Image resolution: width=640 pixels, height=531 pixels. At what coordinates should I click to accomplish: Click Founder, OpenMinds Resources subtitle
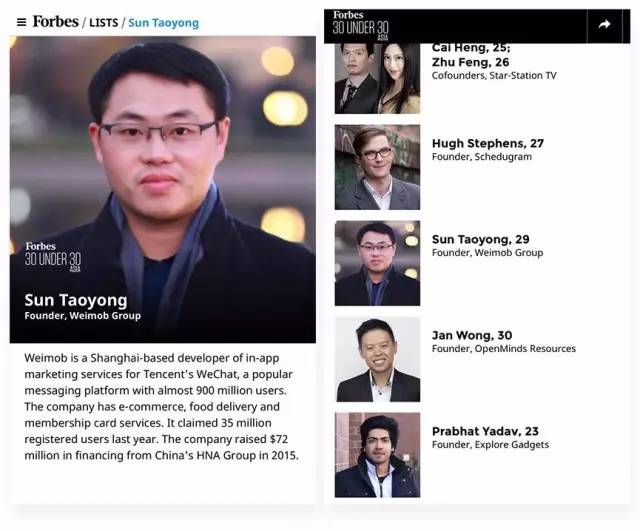(504, 349)
